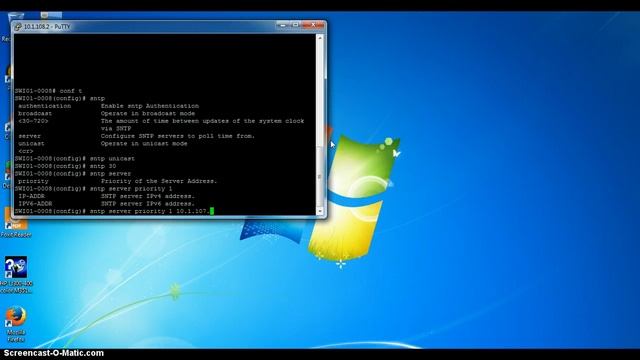The width and height of the screenshot is (640, 360).
Task: Minimize the PuTTY window
Action: click(282, 25)
